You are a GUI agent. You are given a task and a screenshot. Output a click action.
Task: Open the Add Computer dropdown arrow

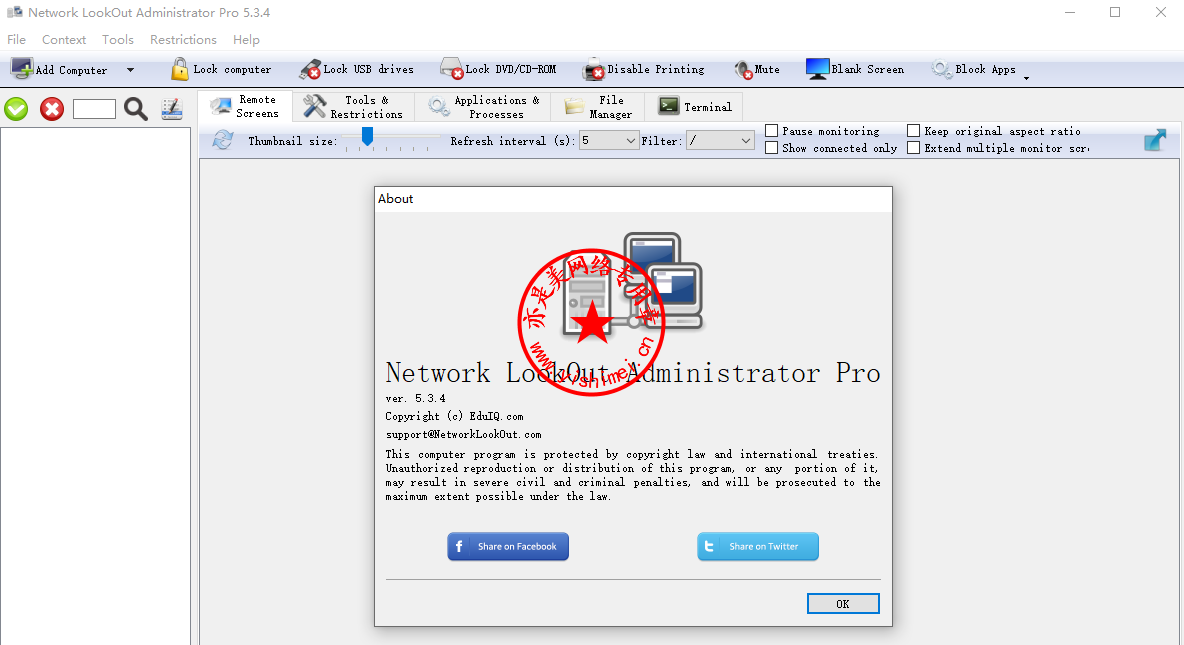pyautogui.click(x=131, y=70)
